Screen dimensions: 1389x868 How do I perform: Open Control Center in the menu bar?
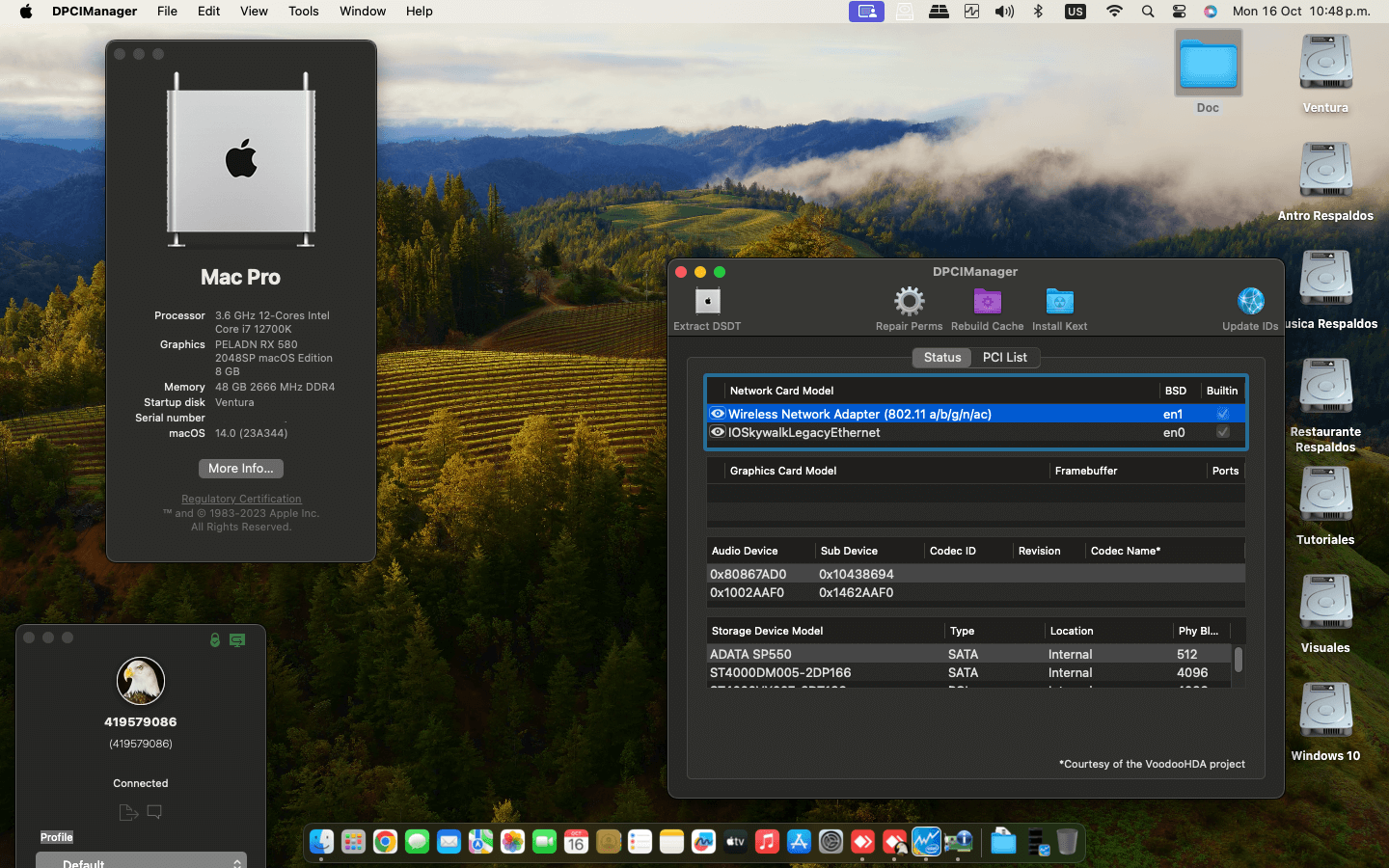pos(1179,12)
